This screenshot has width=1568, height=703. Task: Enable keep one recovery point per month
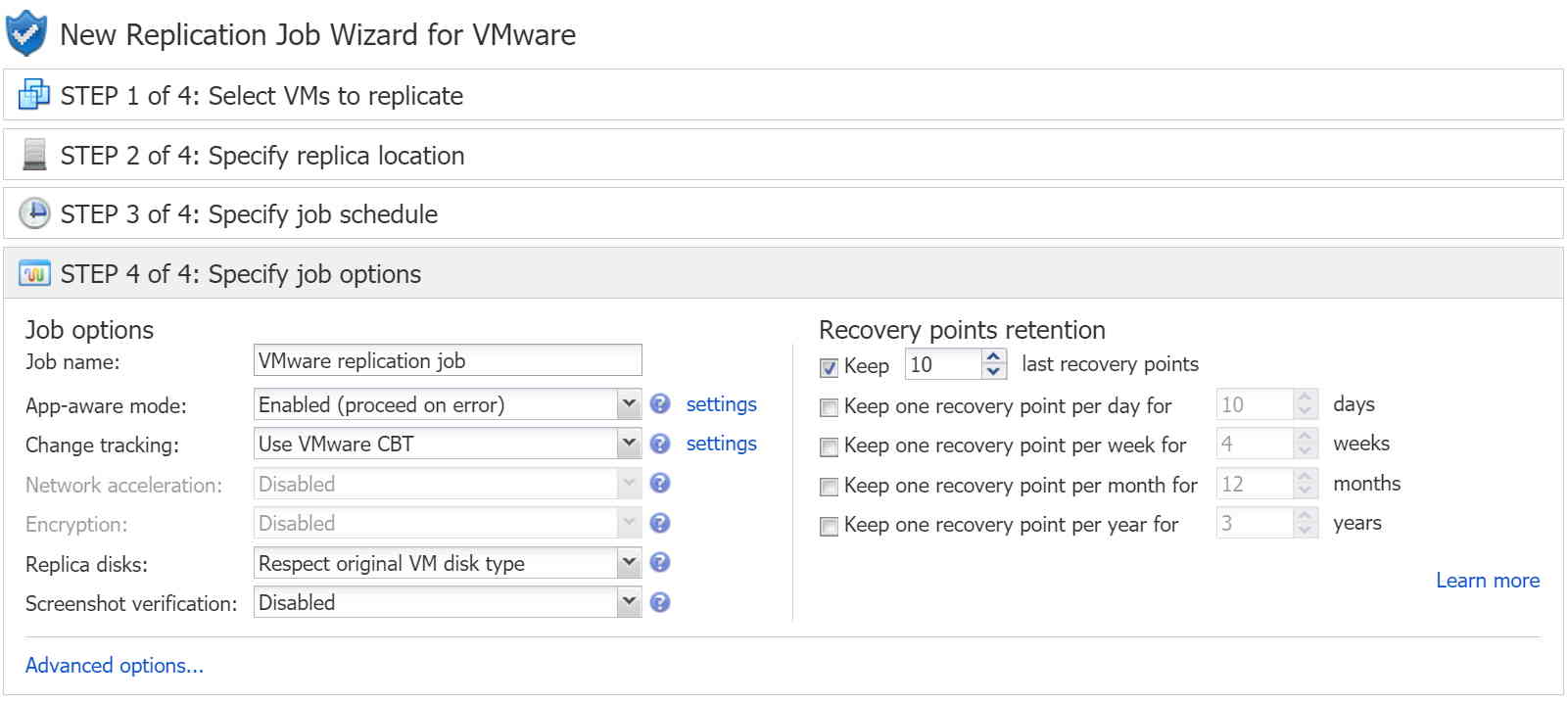coord(829,487)
